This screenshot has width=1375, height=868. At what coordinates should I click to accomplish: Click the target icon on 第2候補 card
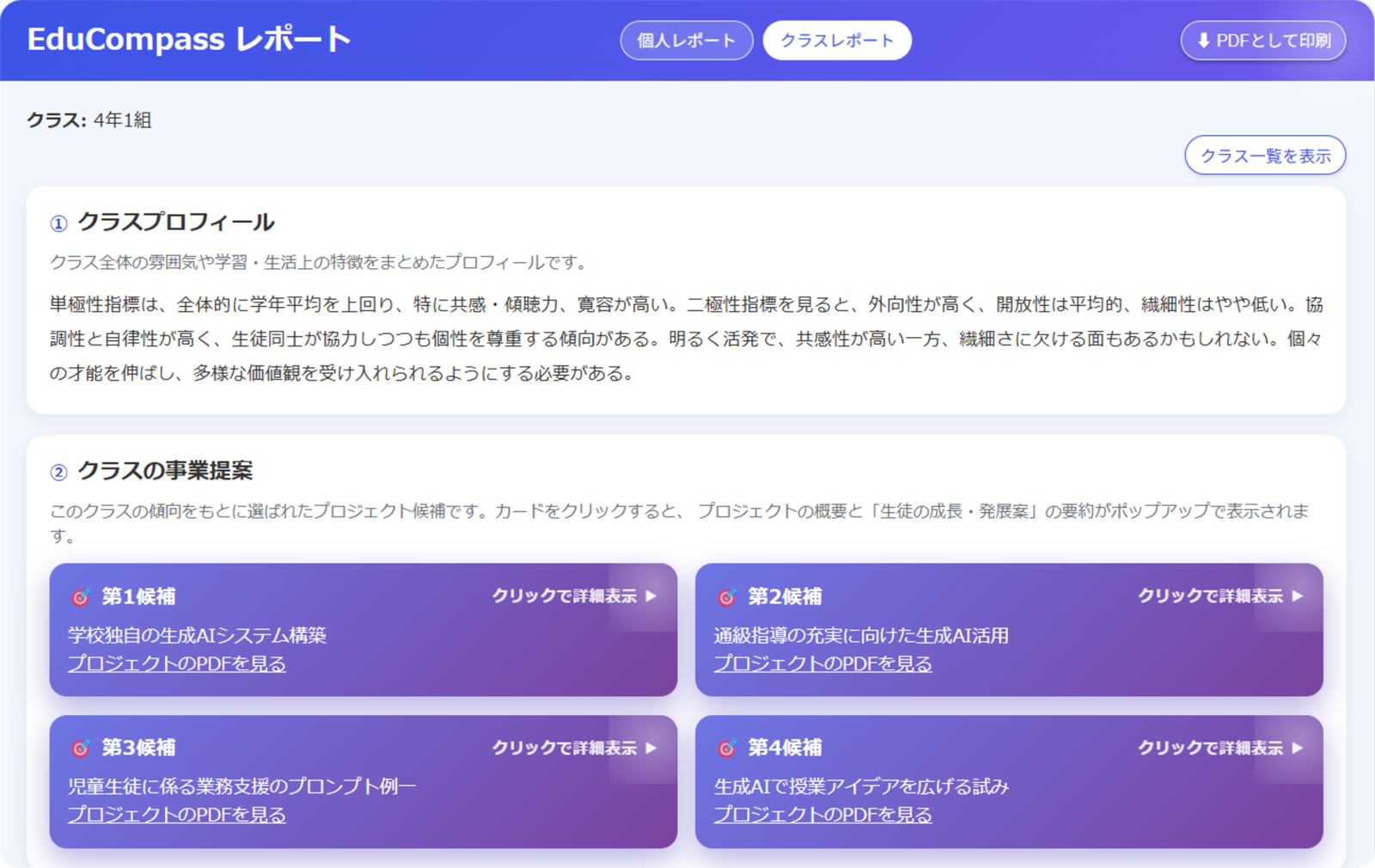pyautogui.click(x=727, y=596)
